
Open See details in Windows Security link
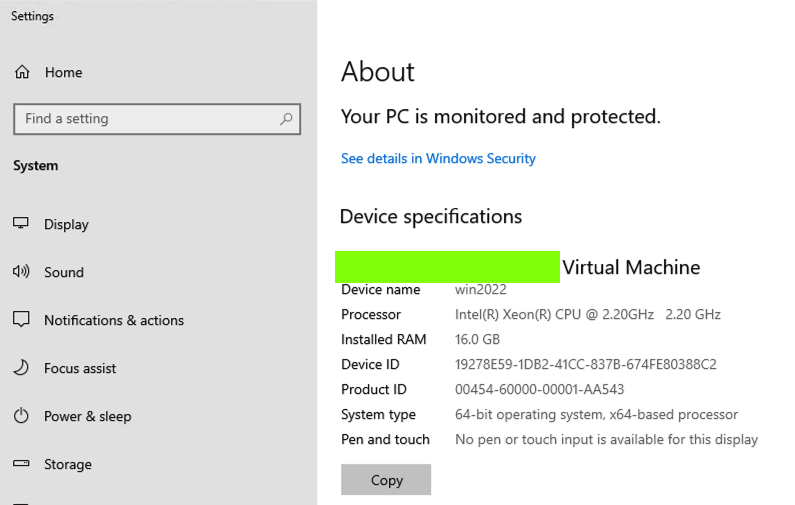(x=438, y=159)
